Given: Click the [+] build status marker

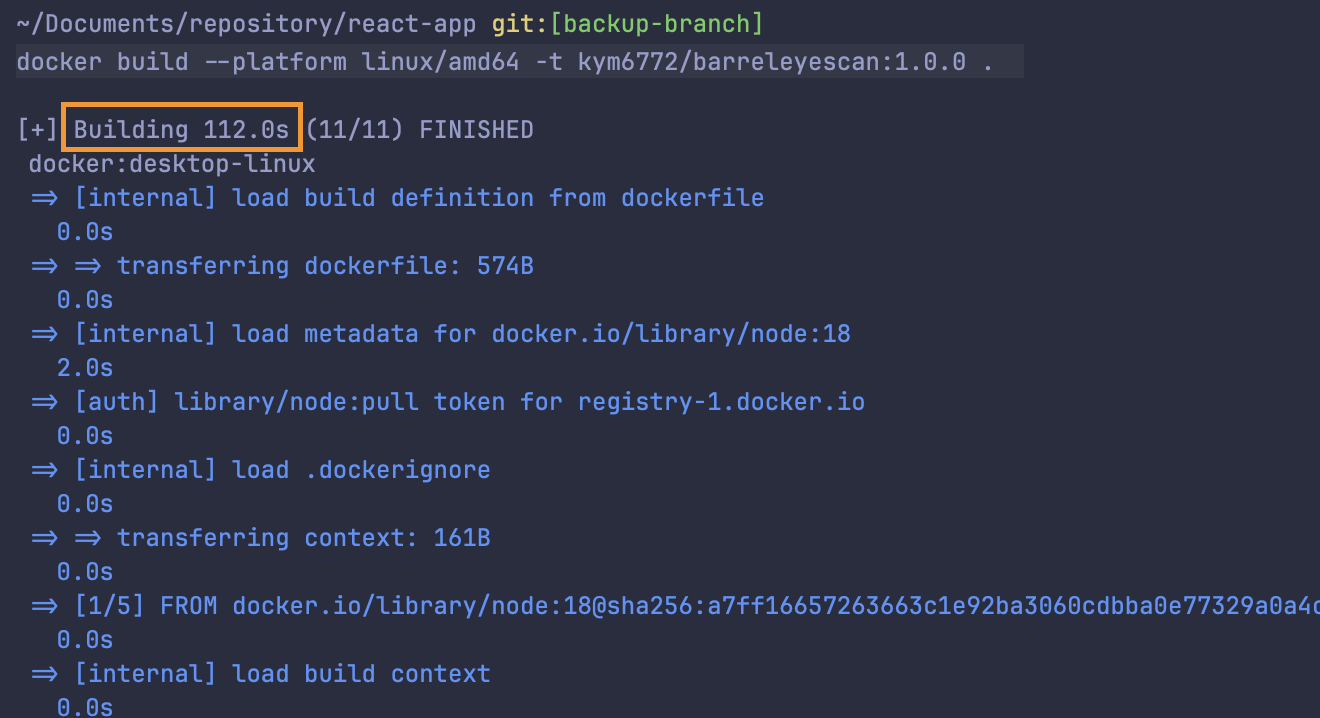Looking at the screenshot, I should pos(37,130).
